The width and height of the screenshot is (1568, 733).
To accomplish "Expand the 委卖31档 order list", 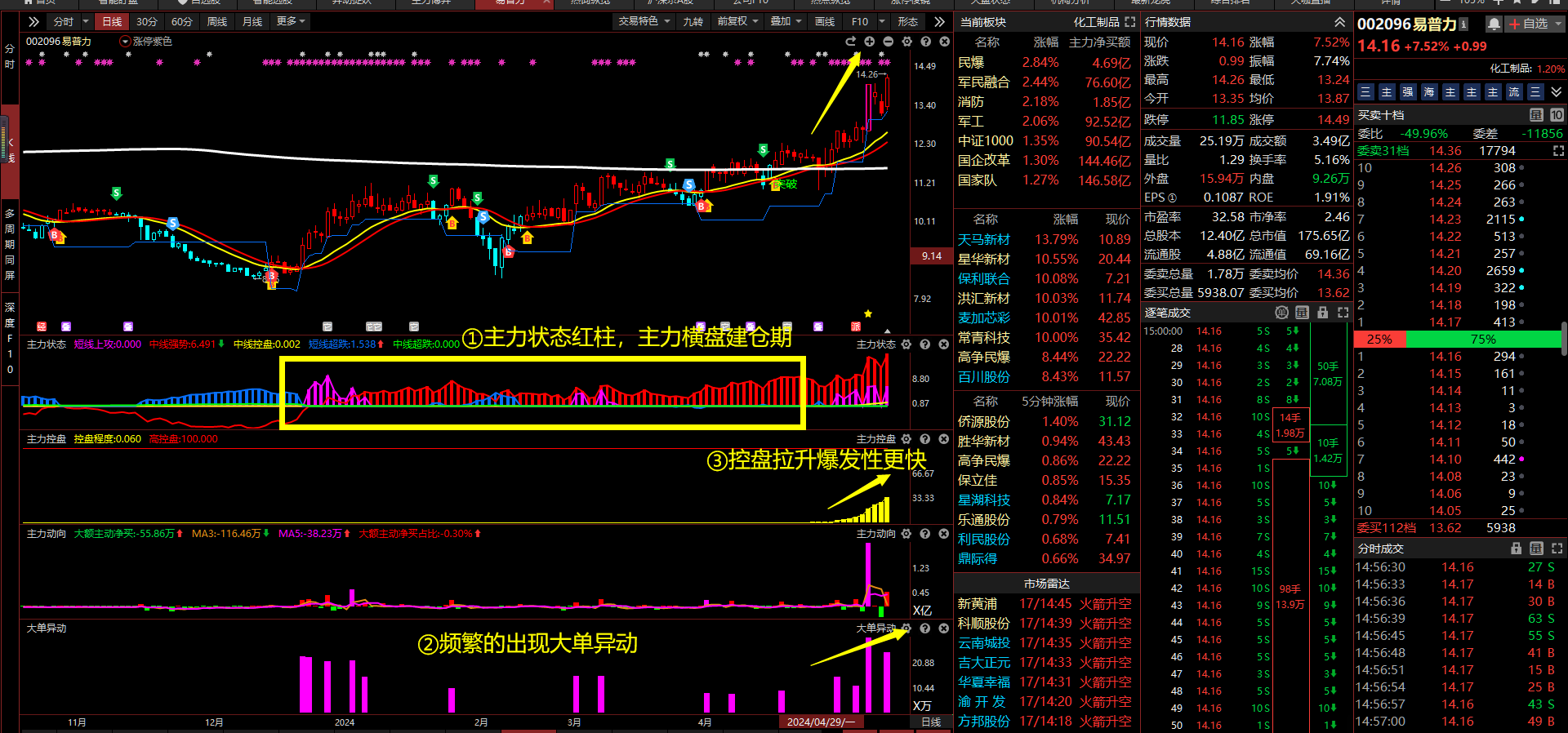I will 1558,151.
